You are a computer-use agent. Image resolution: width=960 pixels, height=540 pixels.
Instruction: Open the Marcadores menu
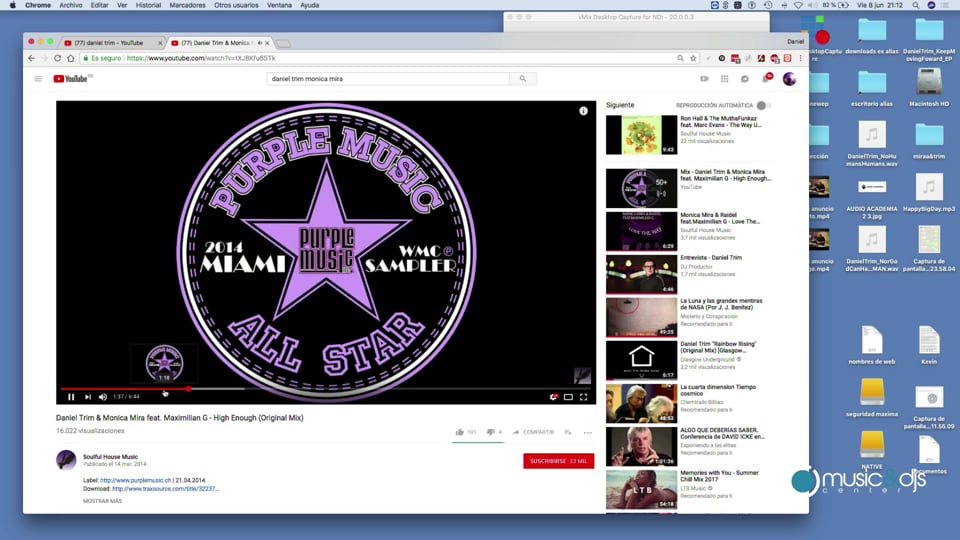click(187, 5)
